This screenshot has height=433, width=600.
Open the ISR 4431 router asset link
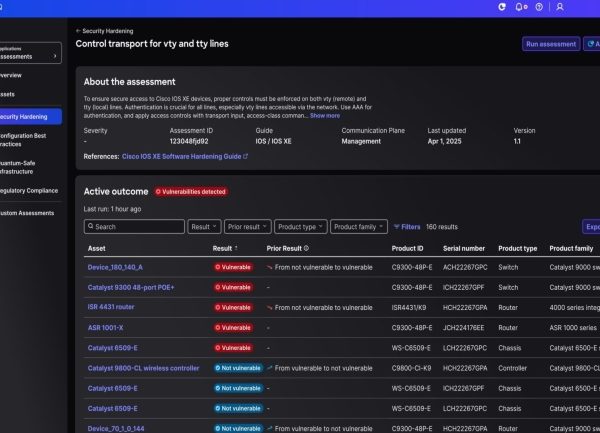click(111, 307)
